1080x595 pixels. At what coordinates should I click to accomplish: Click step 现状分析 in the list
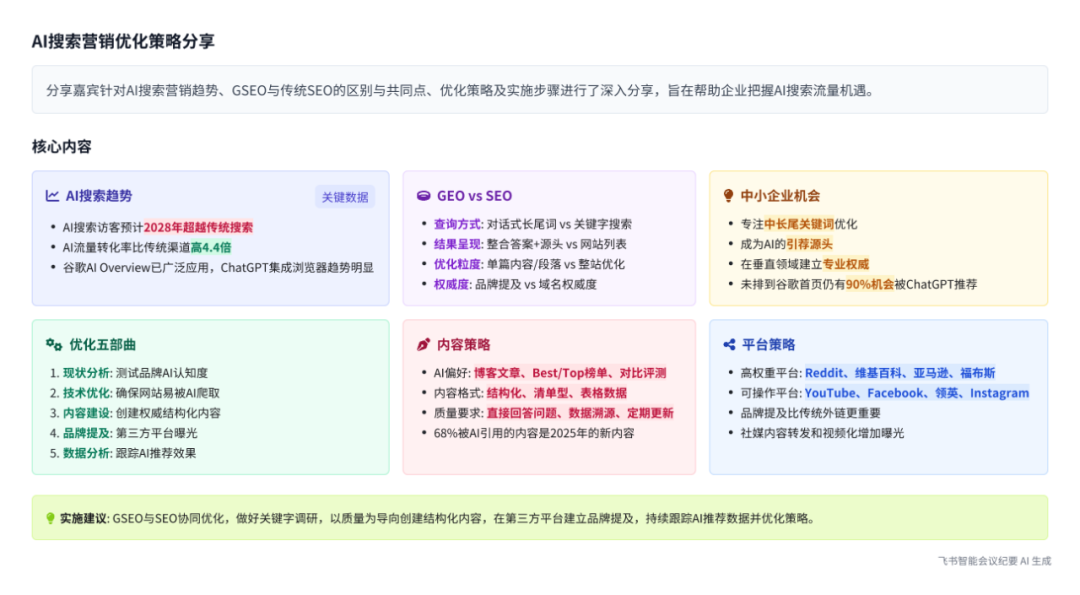coord(86,373)
